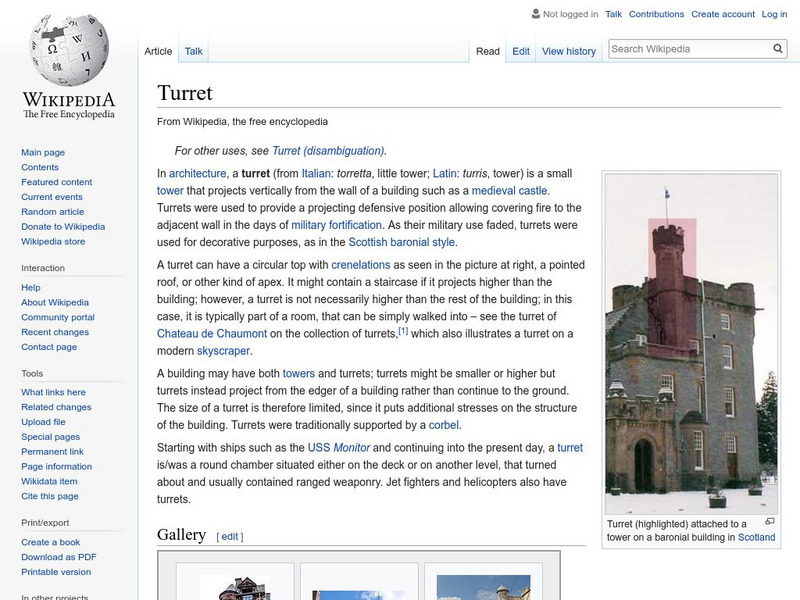Click Download as PDF in sidebar

point(58,557)
